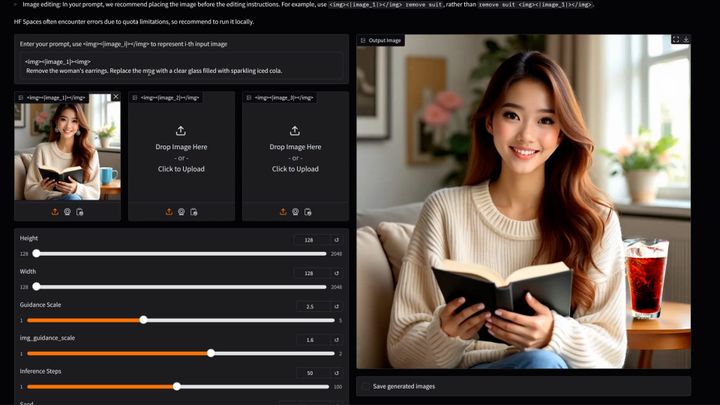720x405 pixels.
Task: Open webcam capture for image_3 slot
Action: click(295, 212)
